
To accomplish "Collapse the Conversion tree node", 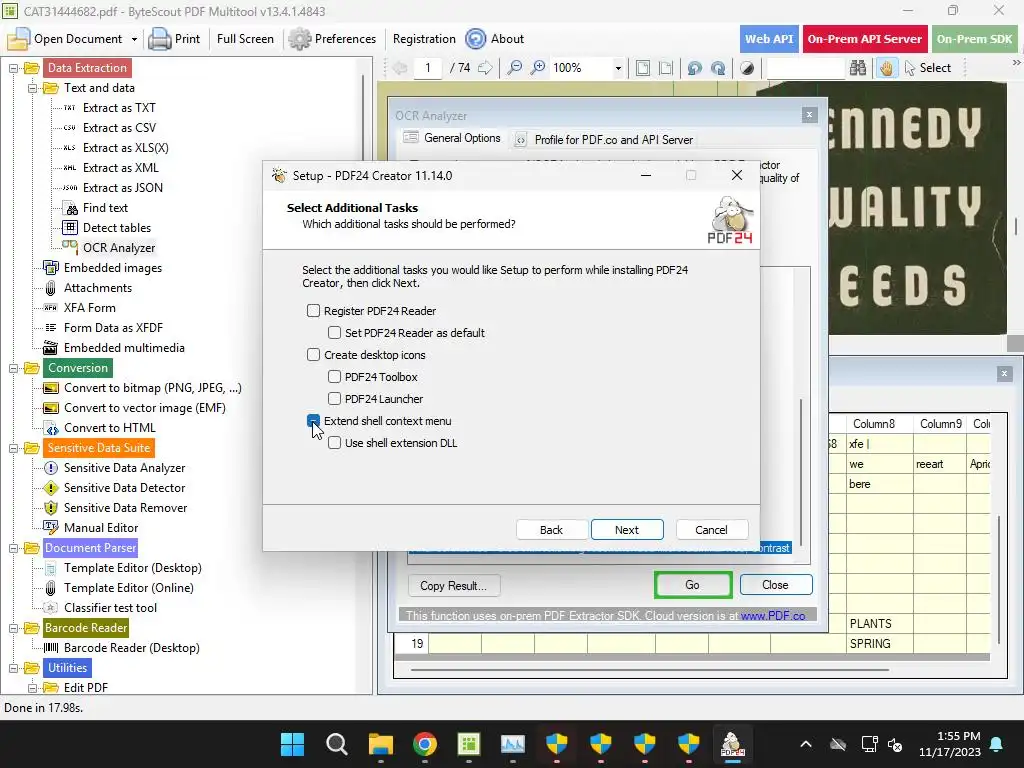I will [13, 368].
